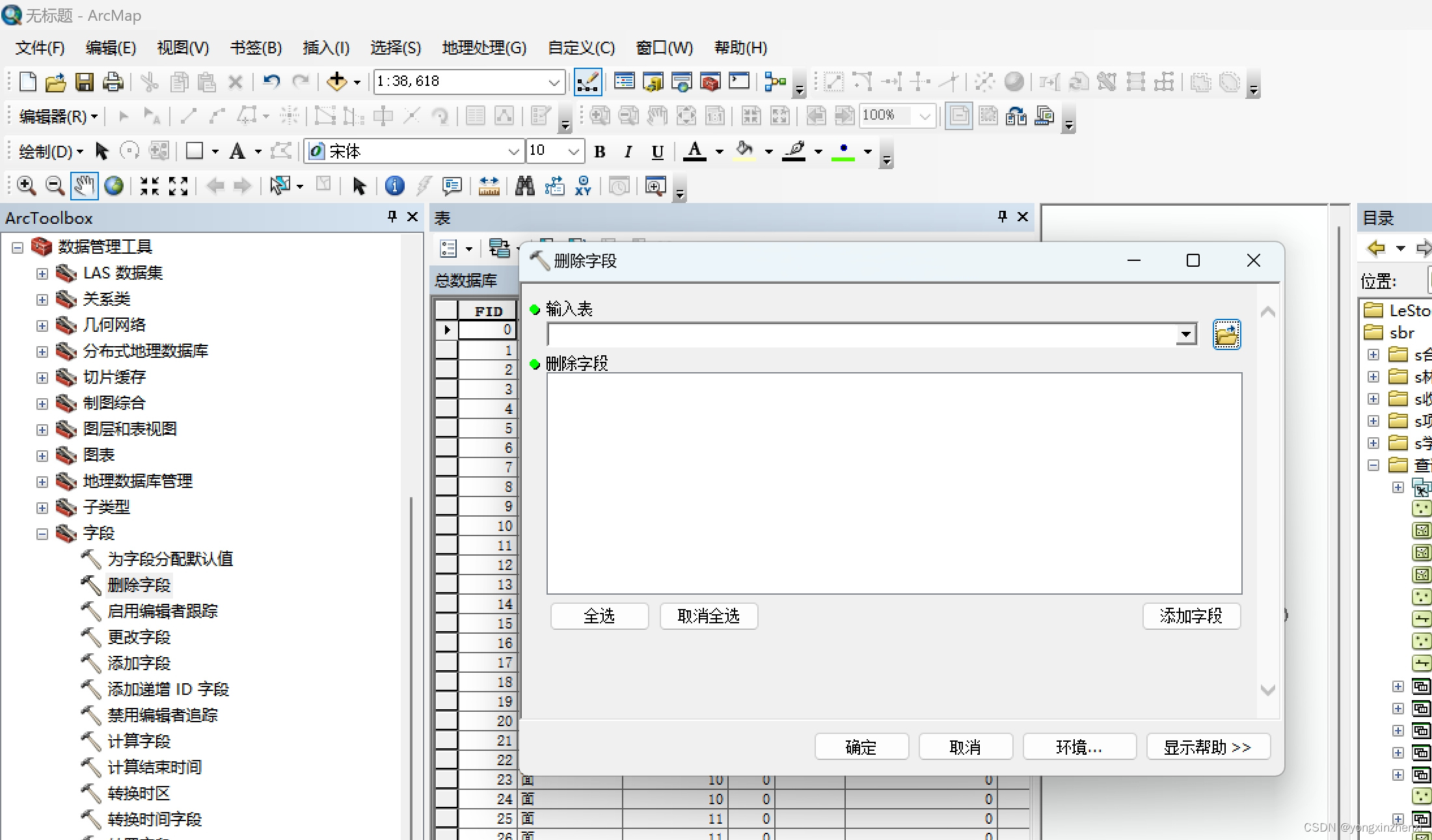The image size is (1432, 840).
Task: Click the 输入表 input field
Action: 863,334
